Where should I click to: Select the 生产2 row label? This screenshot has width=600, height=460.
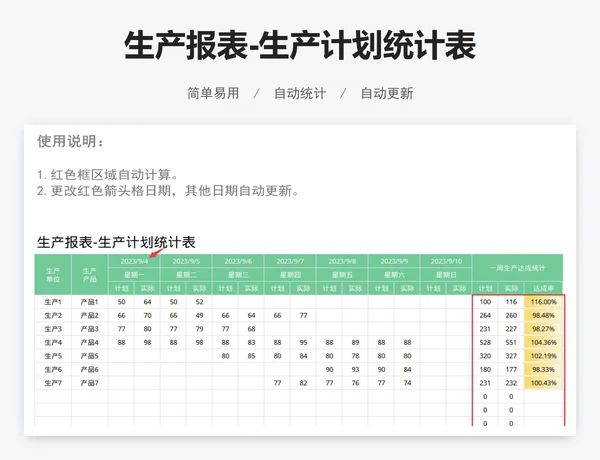click(x=53, y=315)
